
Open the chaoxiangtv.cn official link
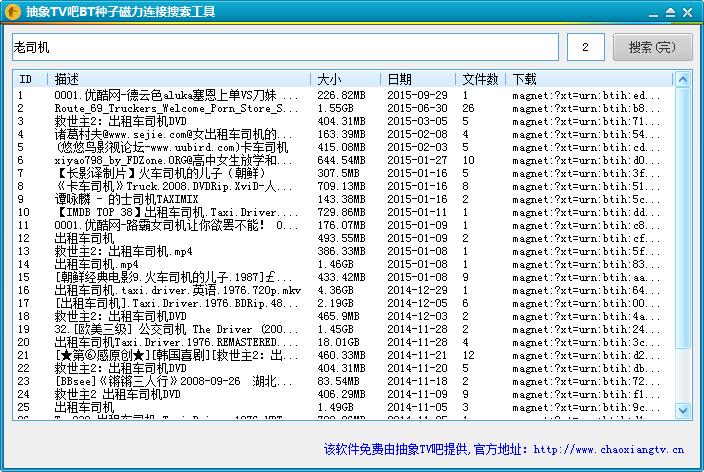point(608,449)
